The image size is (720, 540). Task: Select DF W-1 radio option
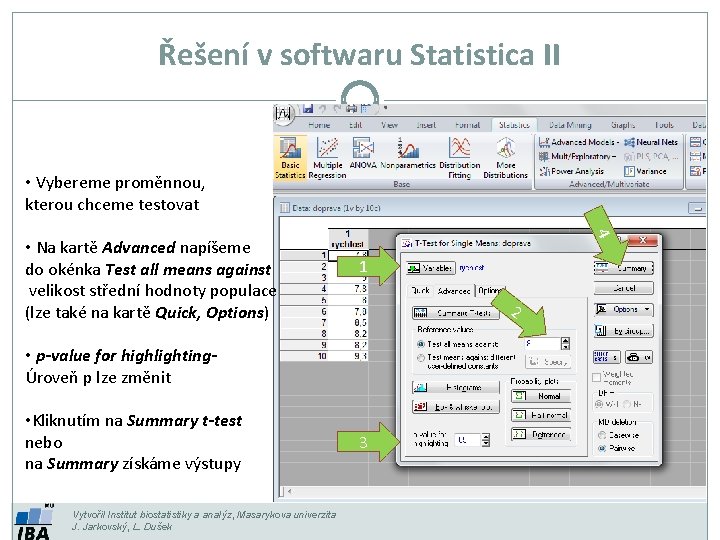599,404
